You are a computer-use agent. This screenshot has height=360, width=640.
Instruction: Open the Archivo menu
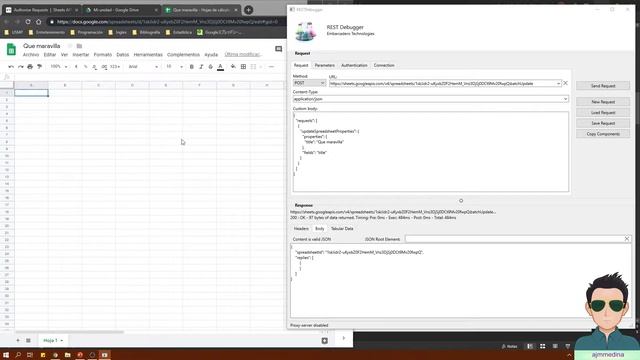31,54
